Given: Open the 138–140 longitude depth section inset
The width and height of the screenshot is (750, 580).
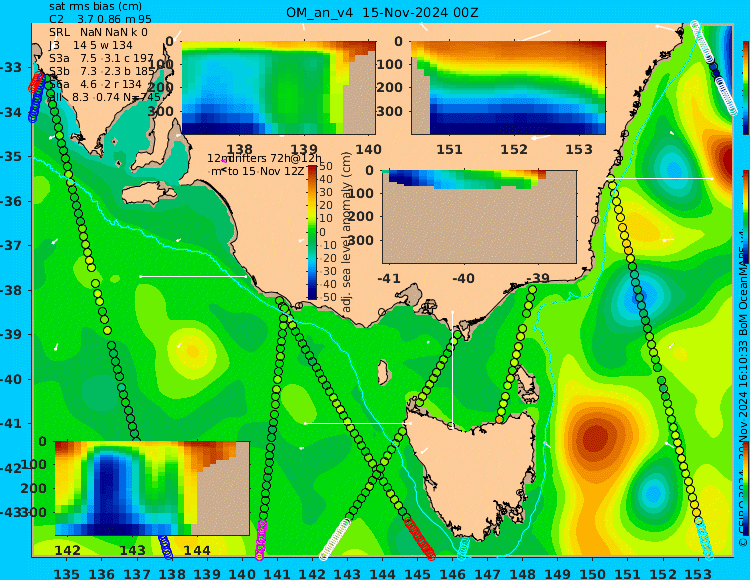Looking at the screenshot, I should (x=278, y=88).
